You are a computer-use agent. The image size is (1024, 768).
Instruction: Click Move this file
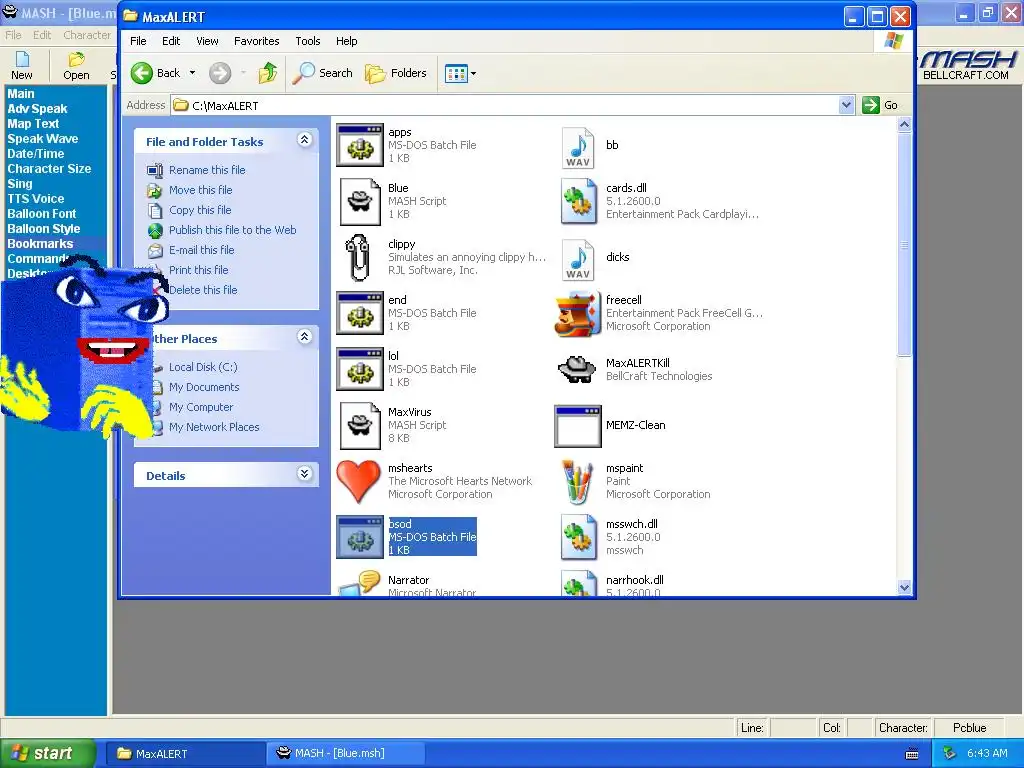200,190
